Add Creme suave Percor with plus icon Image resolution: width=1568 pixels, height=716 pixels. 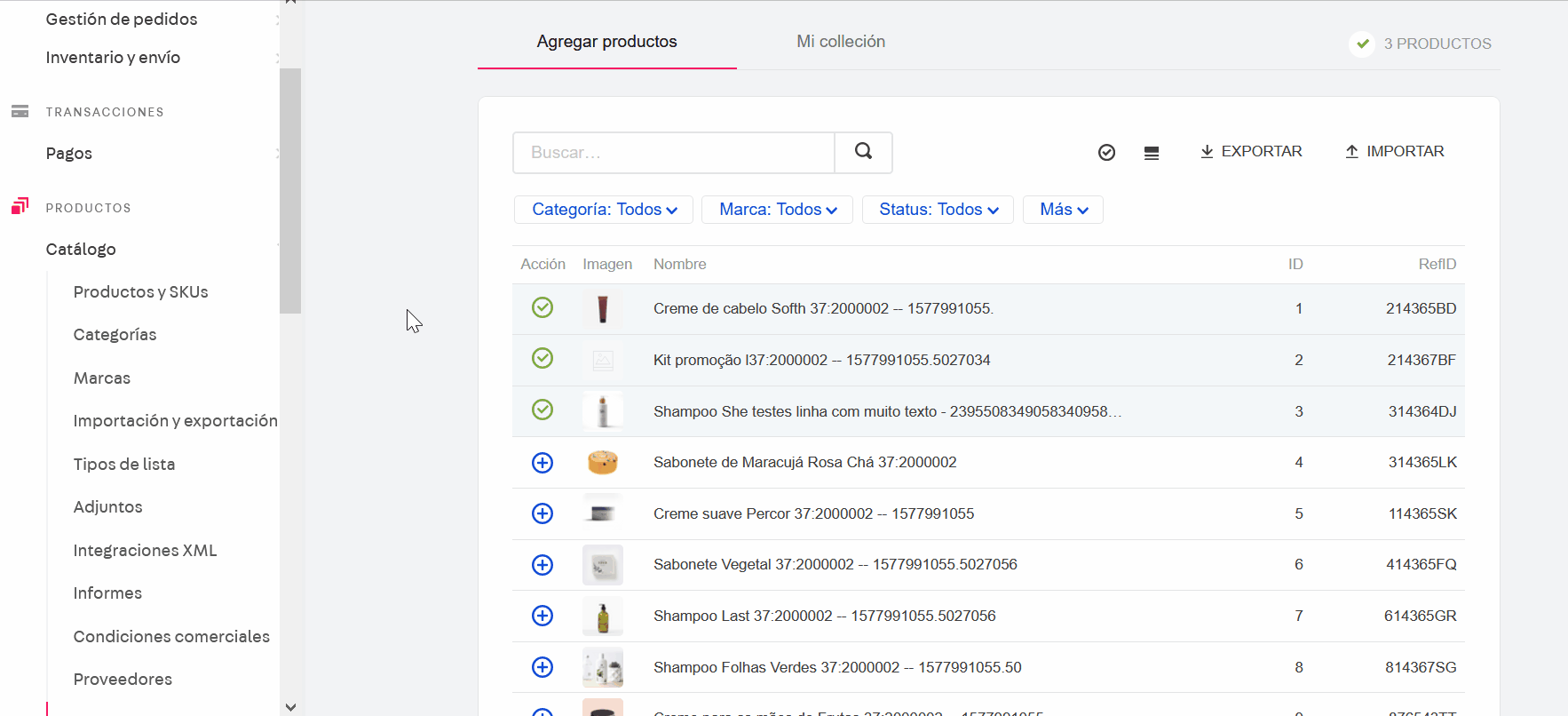tap(542, 513)
